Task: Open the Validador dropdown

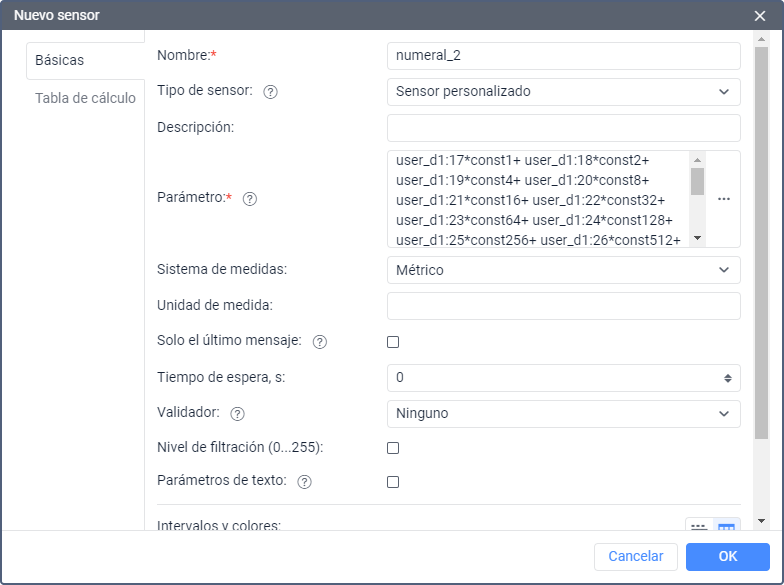Action: pyautogui.click(x=563, y=414)
